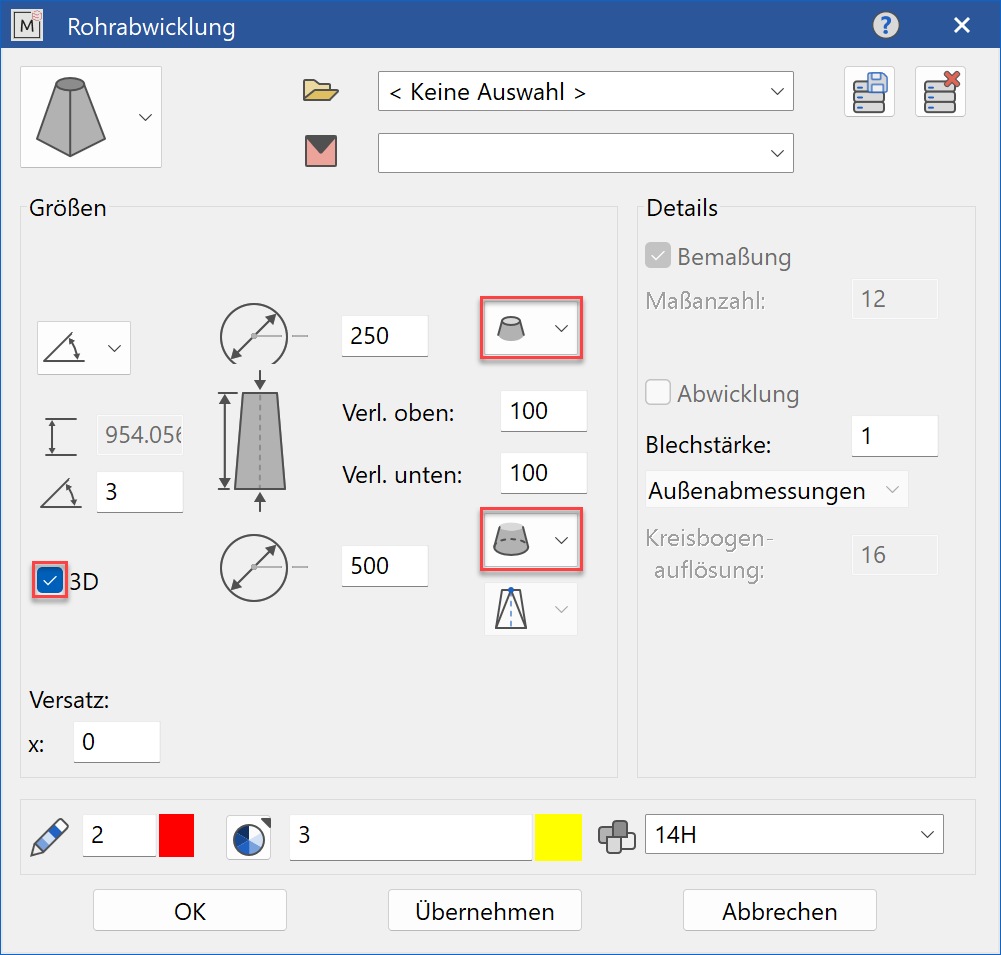The image size is (1001, 955).
Task: Click the Kreisbogenauflösung field with 16
Action: pos(894,555)
